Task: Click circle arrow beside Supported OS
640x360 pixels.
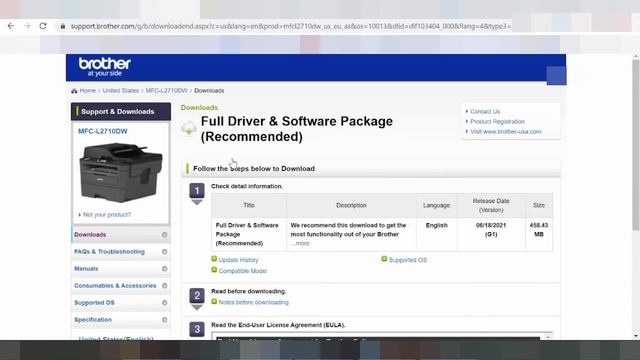Action: click(164, 303)
